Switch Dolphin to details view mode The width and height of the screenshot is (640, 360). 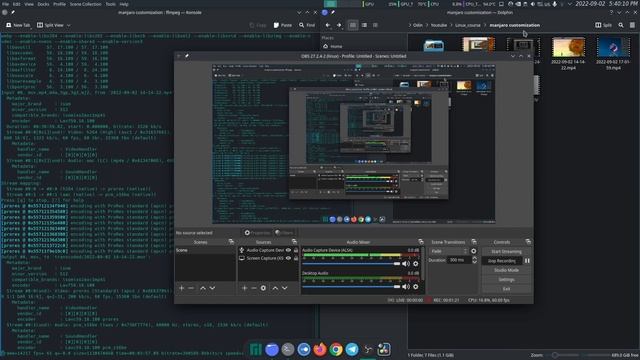(375, 25)
